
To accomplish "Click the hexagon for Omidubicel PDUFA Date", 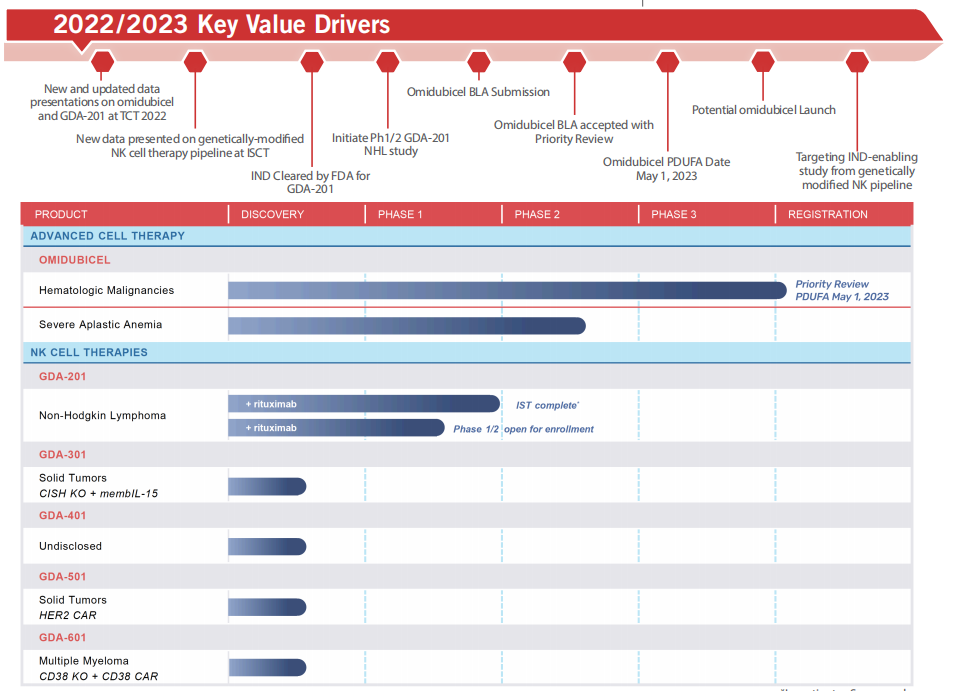I will 668,62.
